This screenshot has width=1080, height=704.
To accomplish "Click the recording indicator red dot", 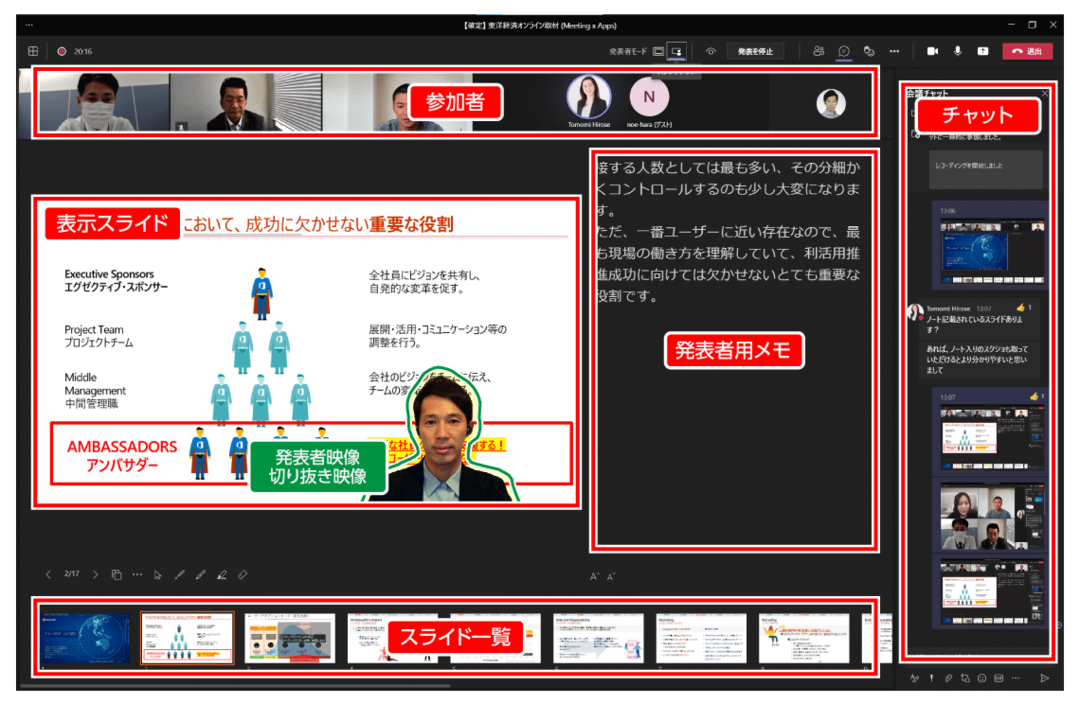I will (61, 51).
